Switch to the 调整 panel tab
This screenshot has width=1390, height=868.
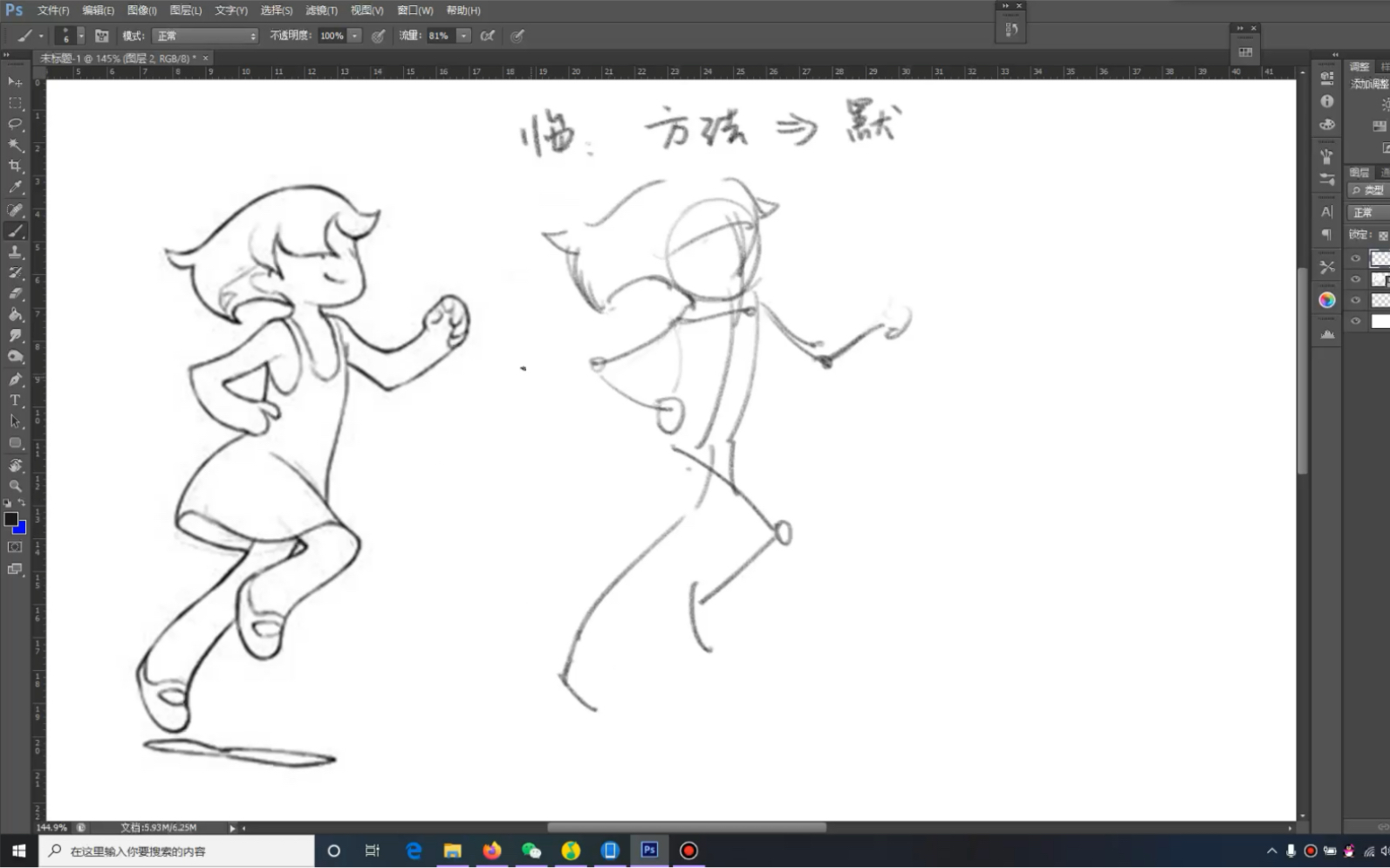pos(1359,67)
